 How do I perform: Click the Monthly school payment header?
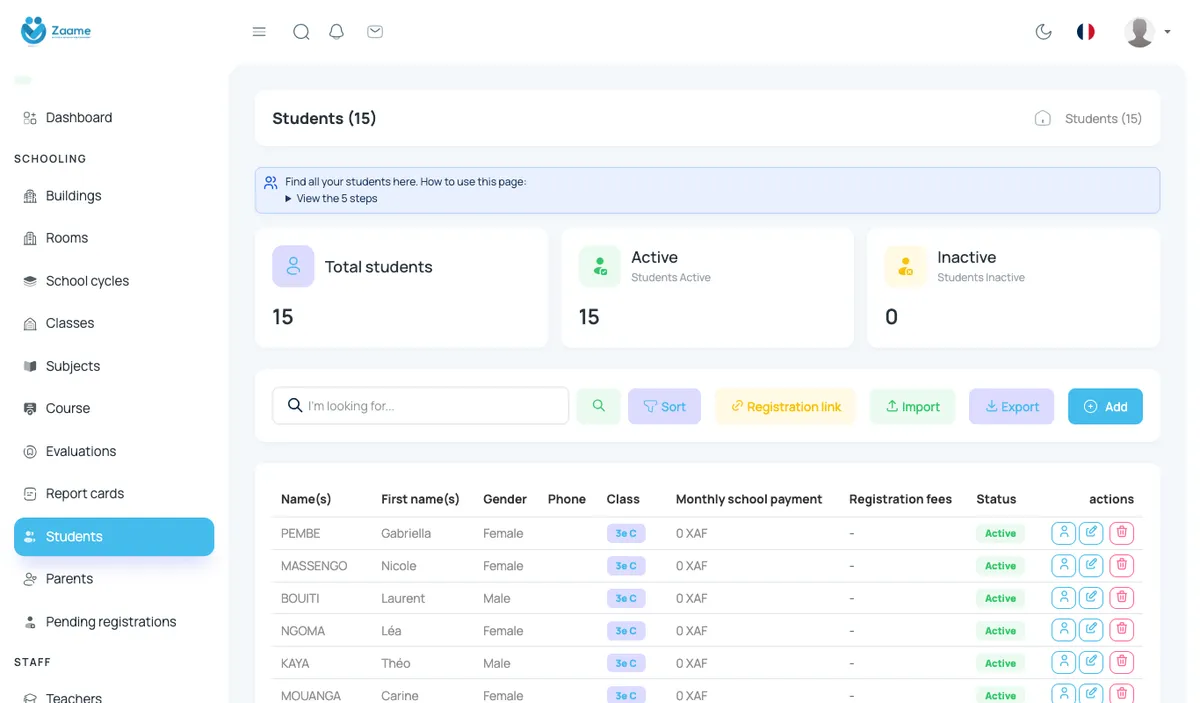[749, 499]
